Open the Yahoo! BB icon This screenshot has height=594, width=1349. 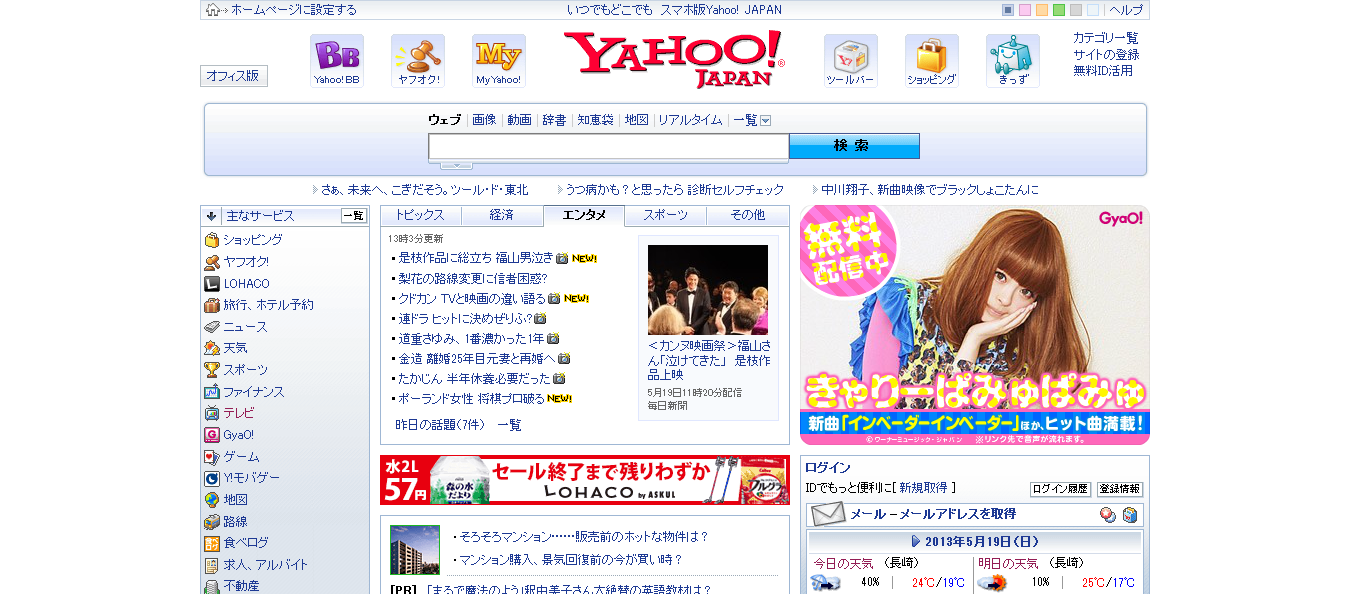337,60
